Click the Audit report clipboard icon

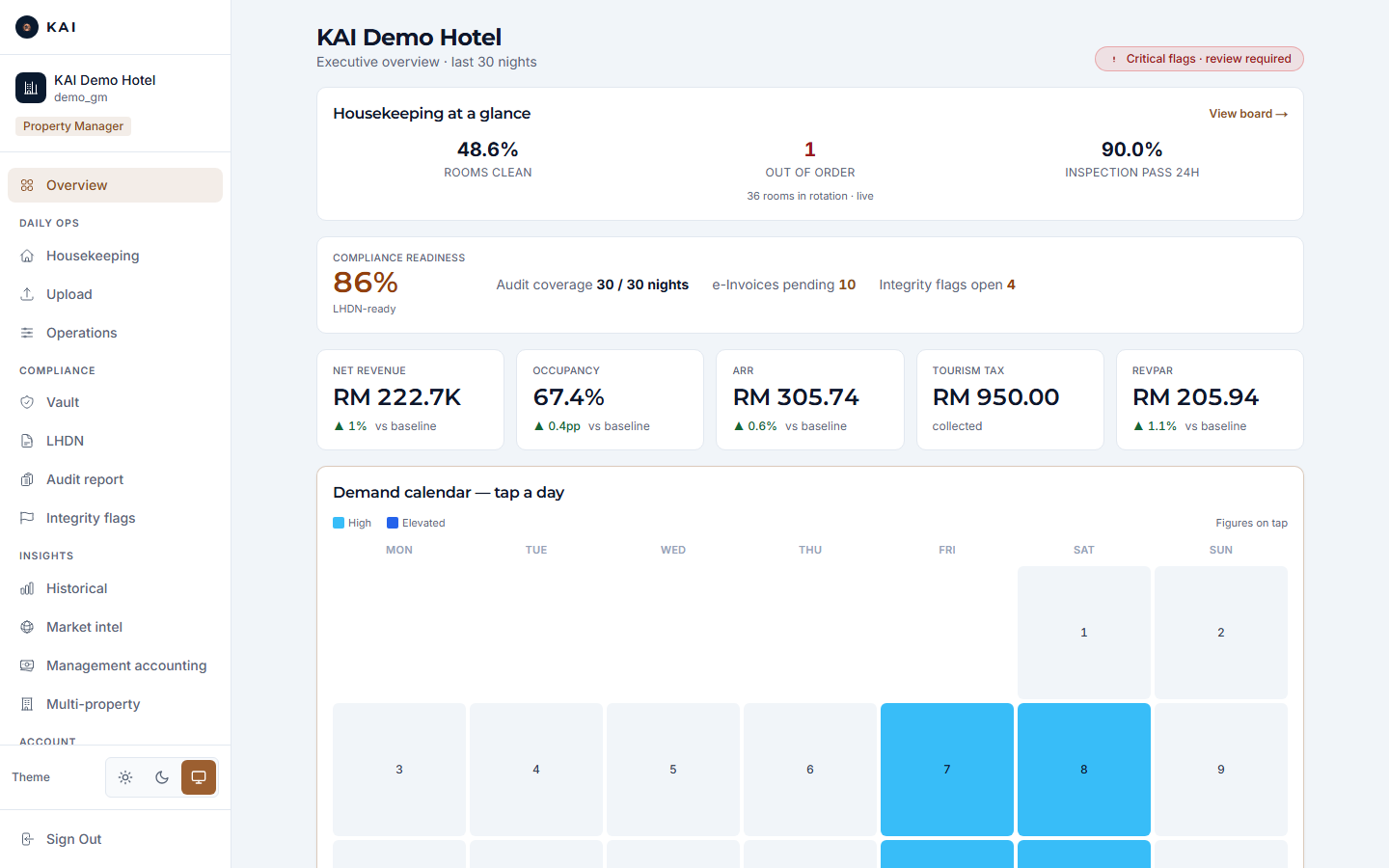pos(27,479)
